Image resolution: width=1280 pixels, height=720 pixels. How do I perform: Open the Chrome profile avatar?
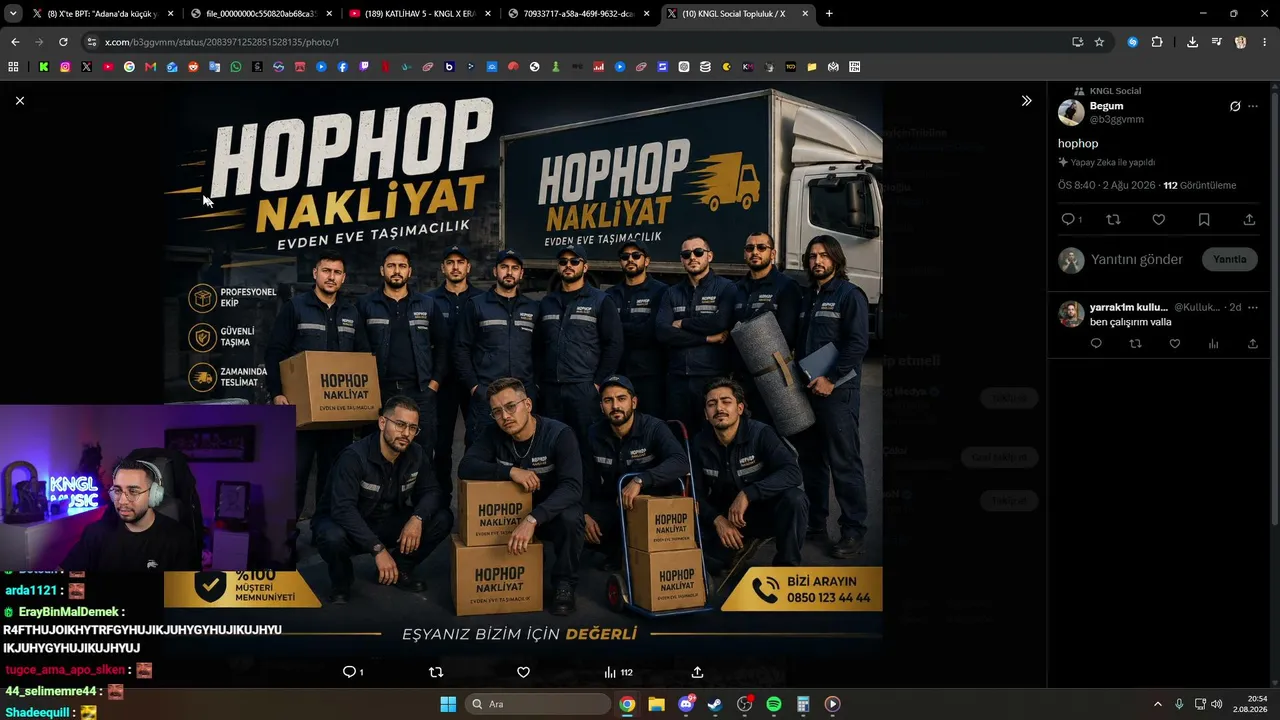[1241, 42]
